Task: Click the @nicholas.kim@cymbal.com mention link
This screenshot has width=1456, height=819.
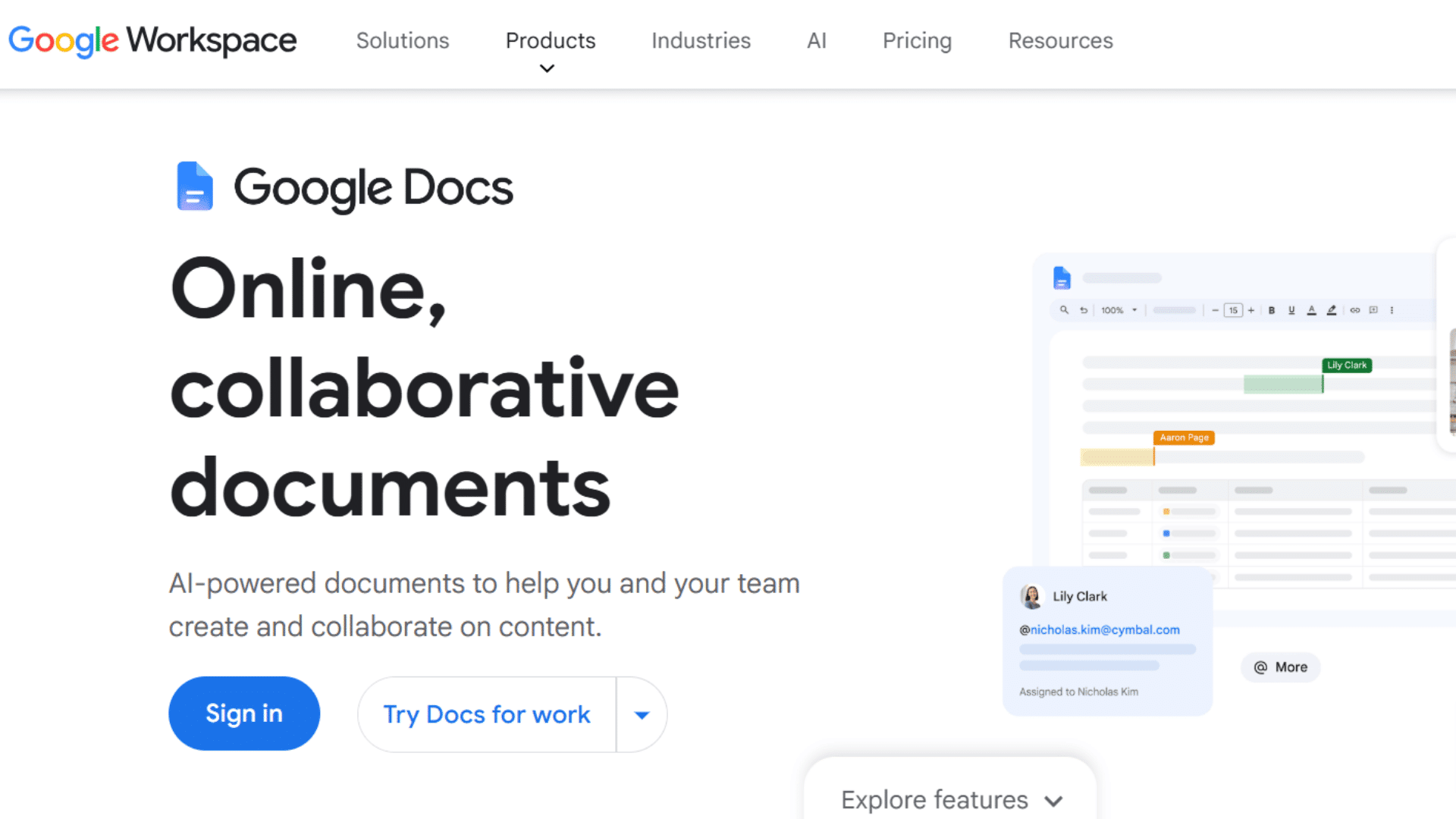Action: (1100, 629)
